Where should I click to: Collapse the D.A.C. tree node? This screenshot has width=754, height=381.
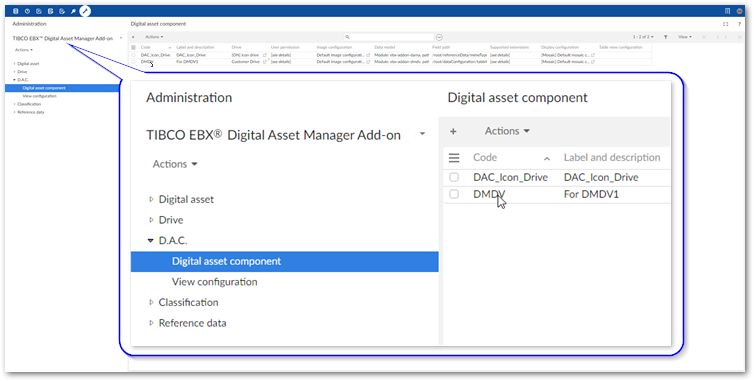click(x=14, y=80)
